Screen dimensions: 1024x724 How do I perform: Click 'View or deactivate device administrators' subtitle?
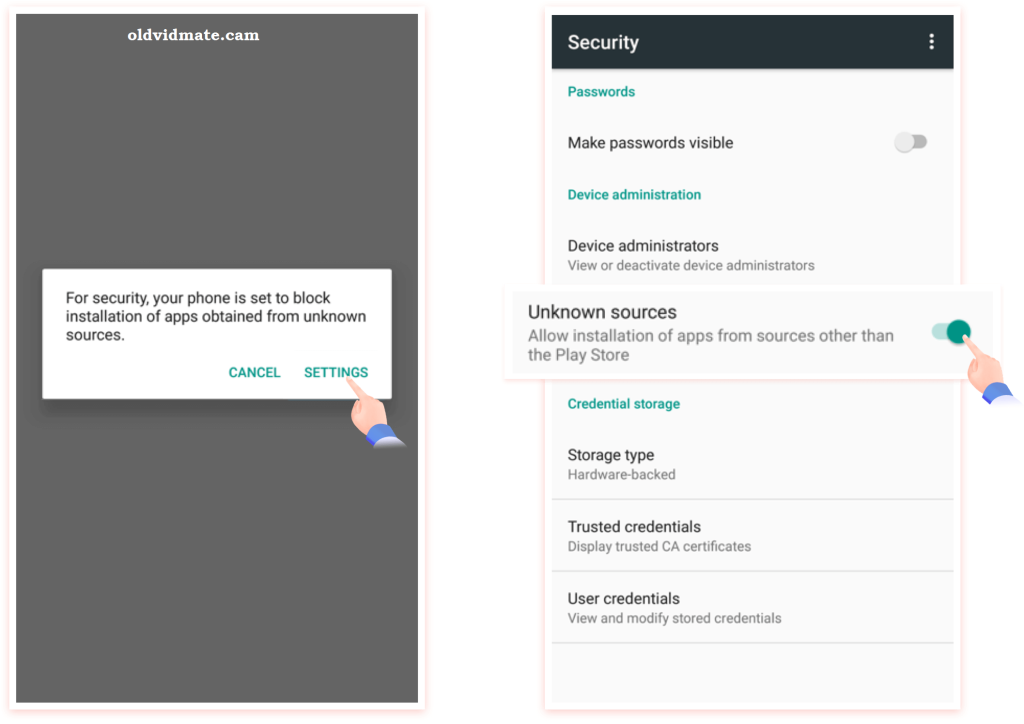(x=691, y=266)
